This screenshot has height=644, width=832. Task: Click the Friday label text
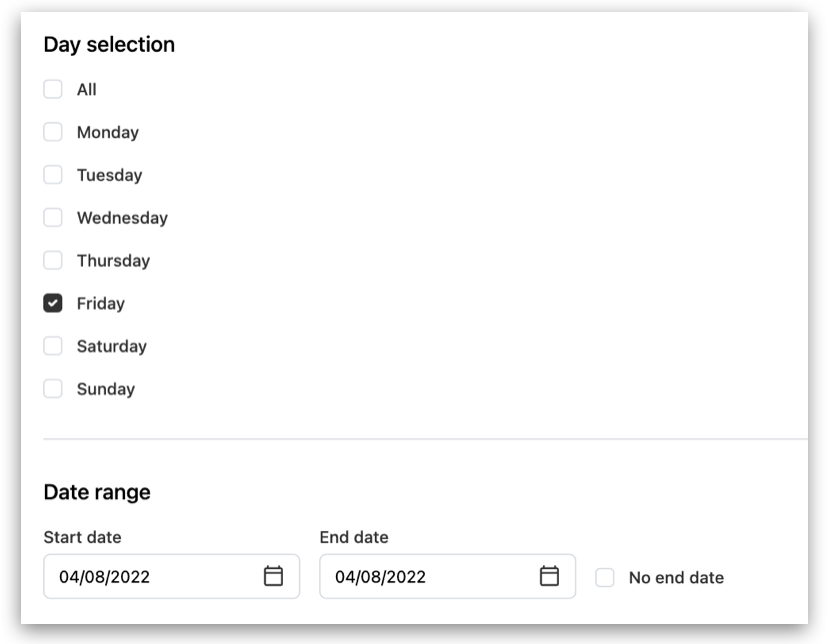[101, 303]
